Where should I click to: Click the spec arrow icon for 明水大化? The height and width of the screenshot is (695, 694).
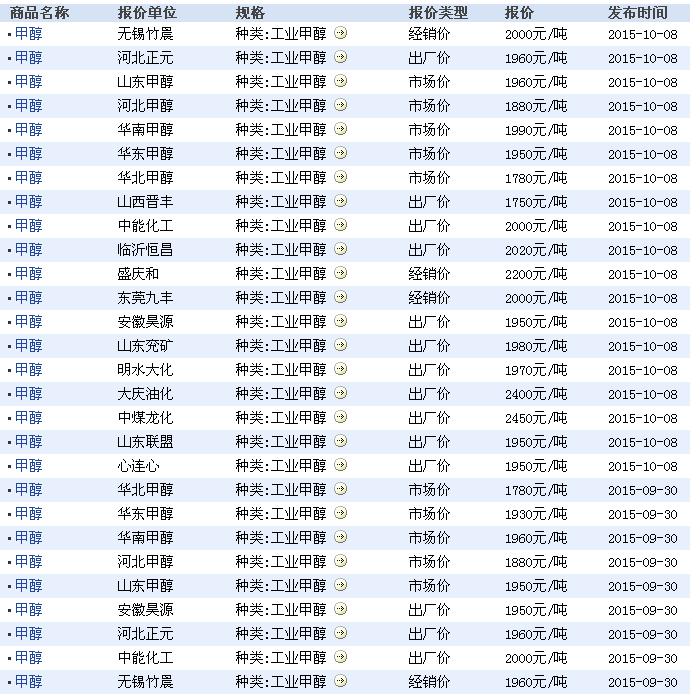tap(340, 369)
